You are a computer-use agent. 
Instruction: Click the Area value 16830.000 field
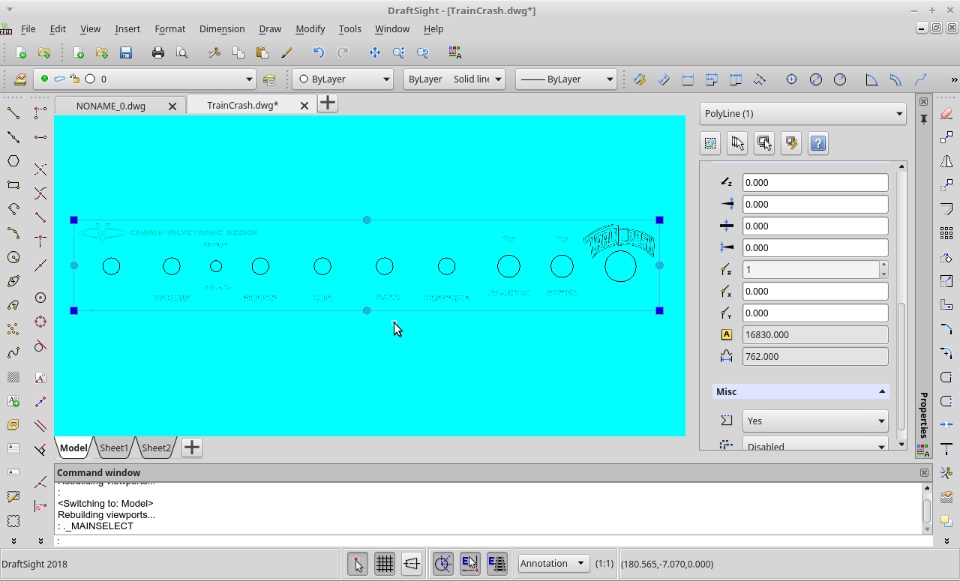pos(816,335)
